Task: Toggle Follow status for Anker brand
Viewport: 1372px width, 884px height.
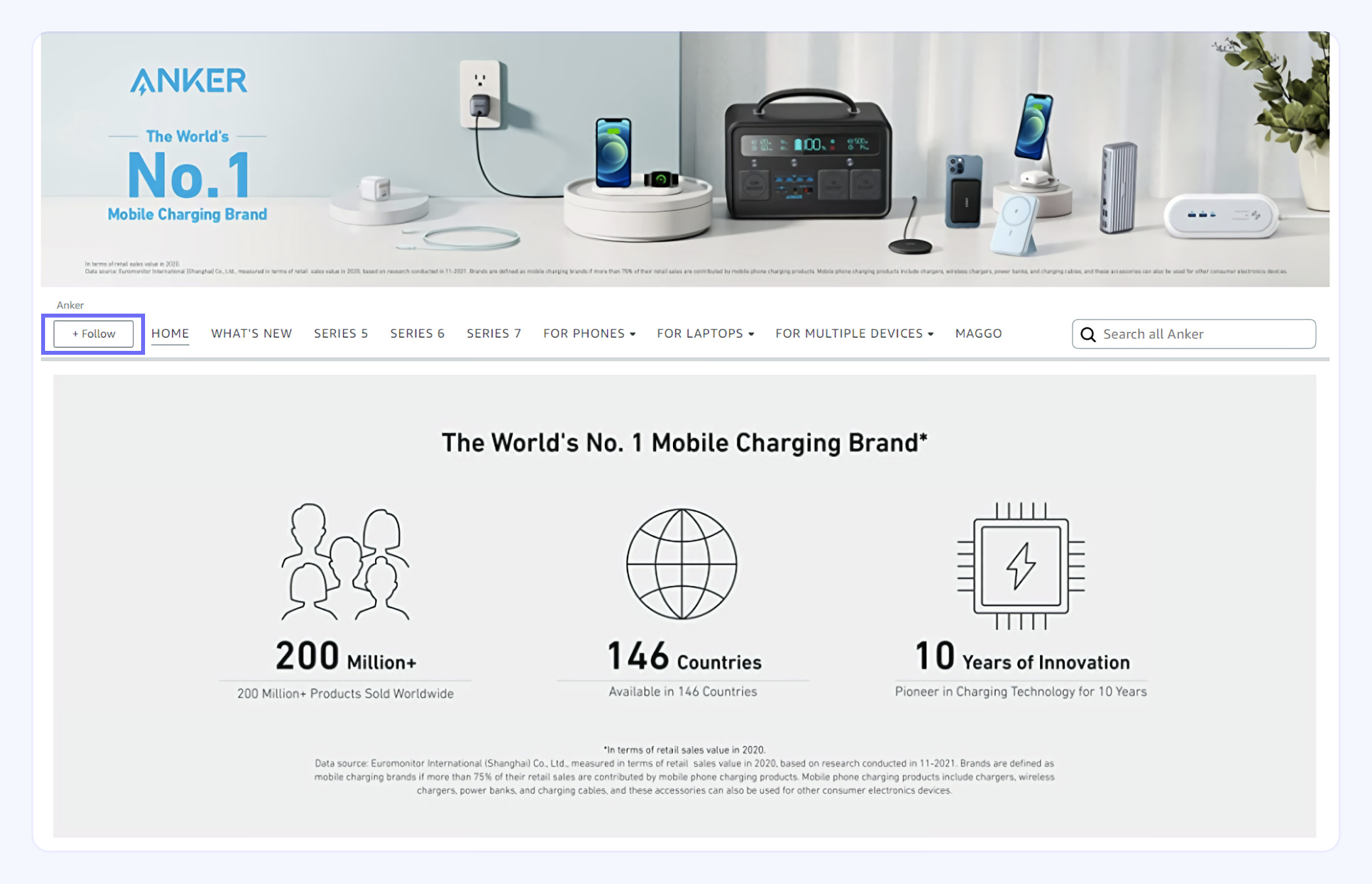Action: [x=92, y=333]
